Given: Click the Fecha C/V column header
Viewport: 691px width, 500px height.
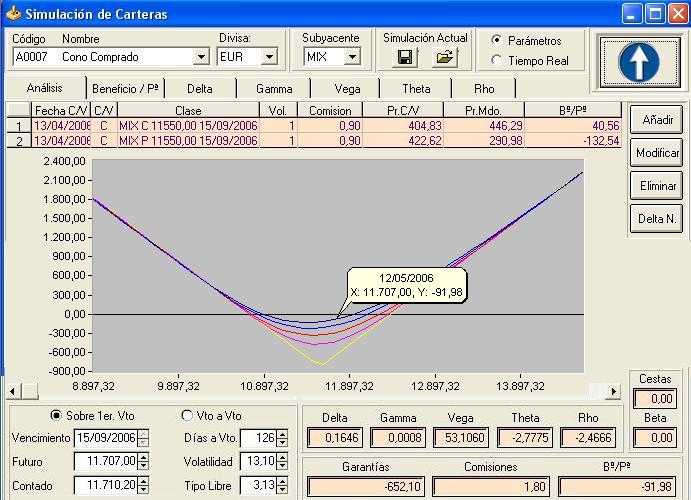Looking at the screenshot, I should pos(61,110).
